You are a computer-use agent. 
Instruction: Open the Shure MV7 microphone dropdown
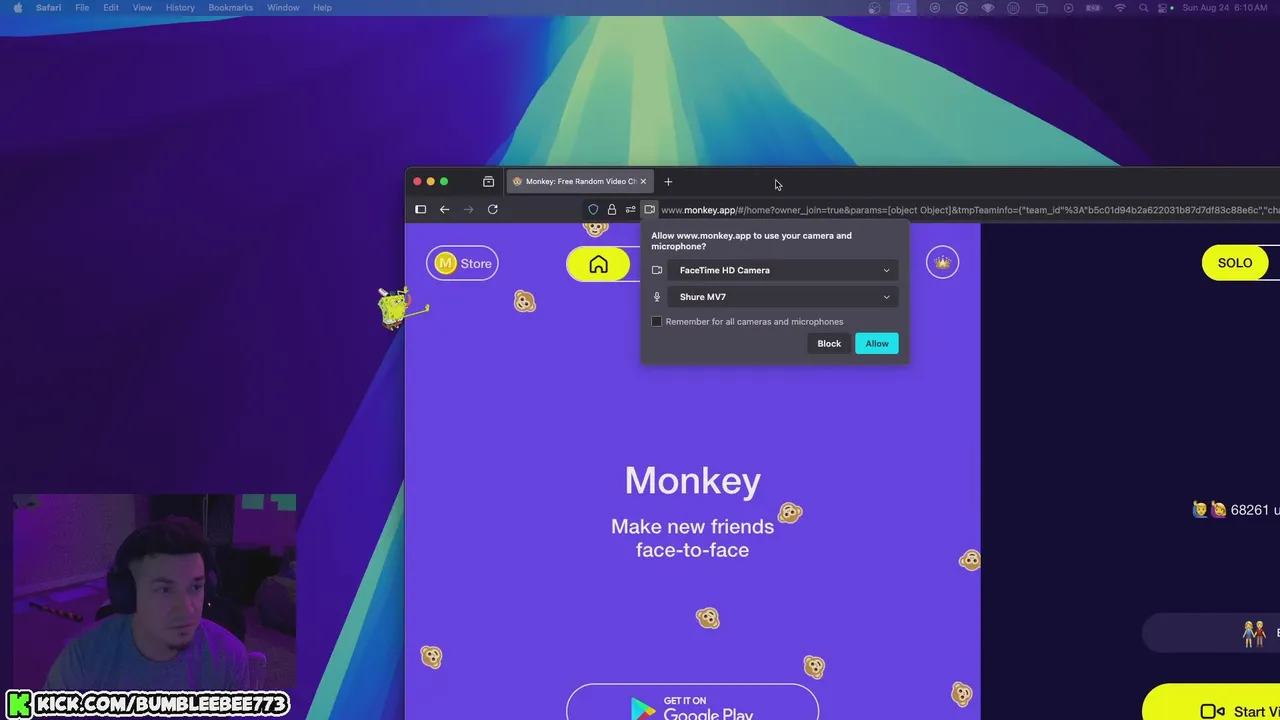pos(783,297)
